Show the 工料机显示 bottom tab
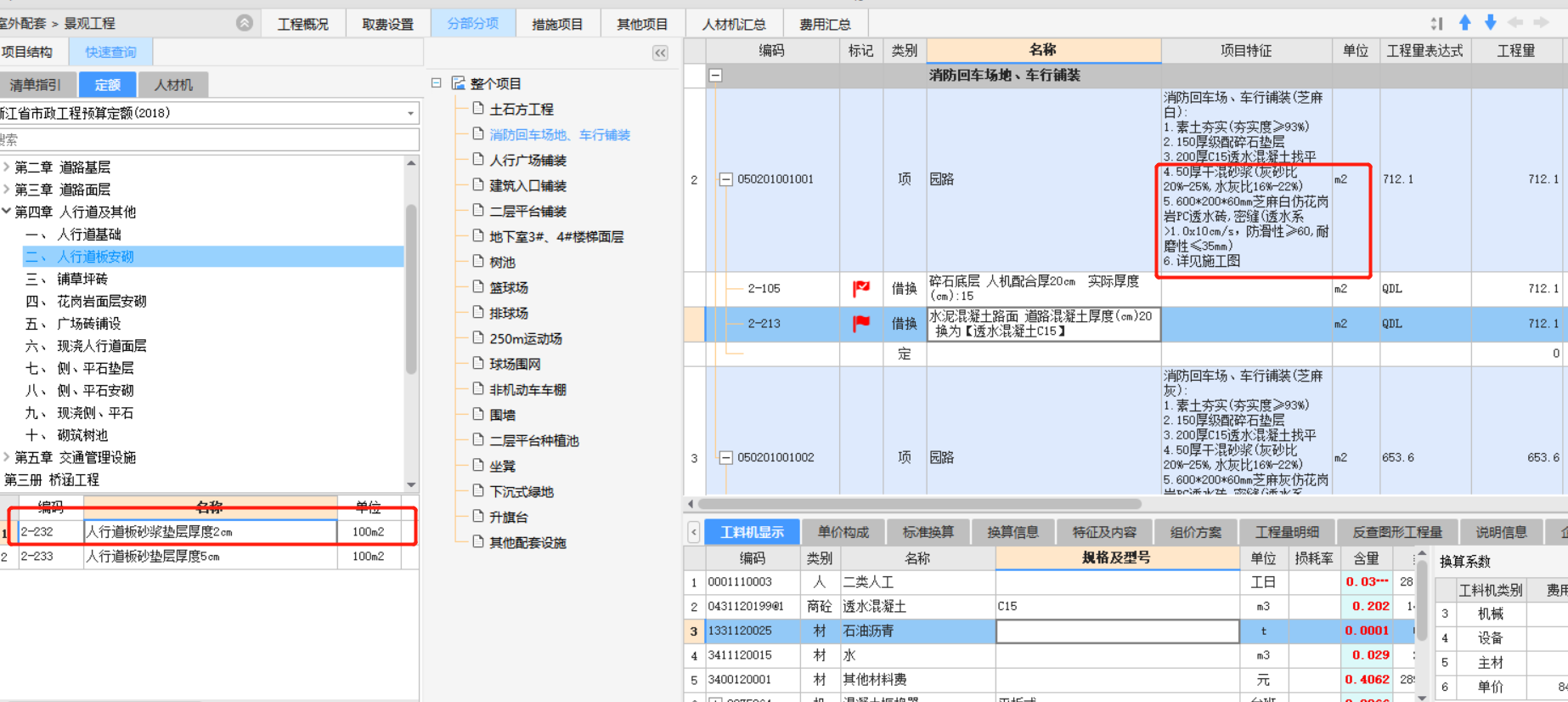This screenshot has width=1568, height=702. click(753, 532)
